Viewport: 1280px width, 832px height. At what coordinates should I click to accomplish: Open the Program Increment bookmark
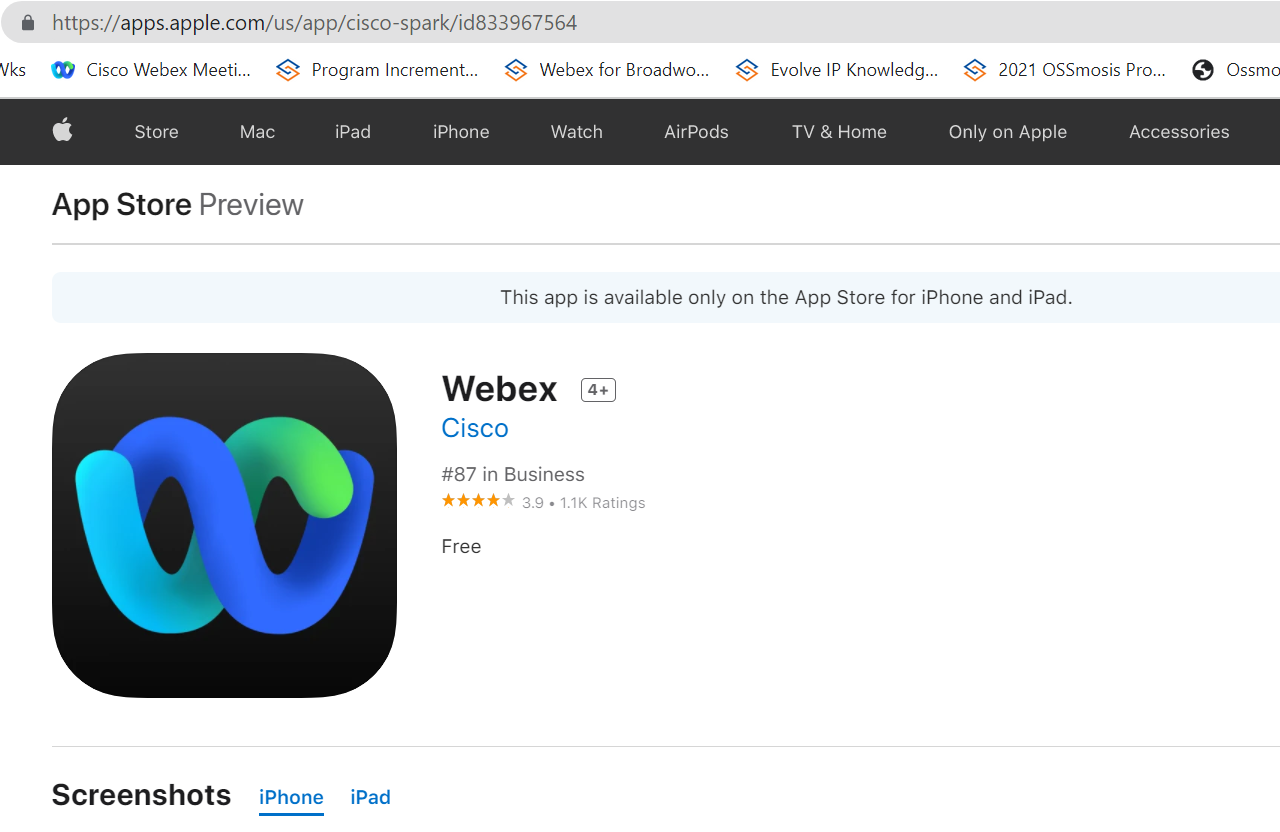point(378,70)
